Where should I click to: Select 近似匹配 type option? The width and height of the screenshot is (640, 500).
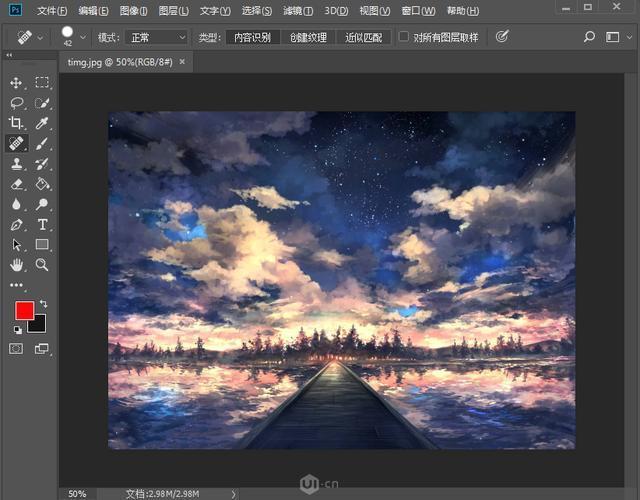tap(364, 38)
